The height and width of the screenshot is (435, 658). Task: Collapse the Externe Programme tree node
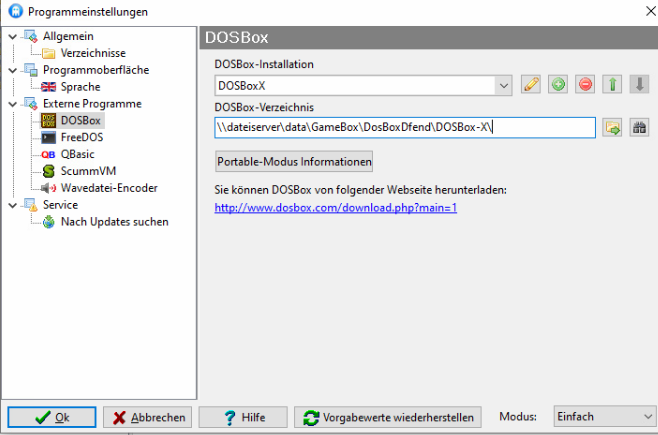click(12, 104)
